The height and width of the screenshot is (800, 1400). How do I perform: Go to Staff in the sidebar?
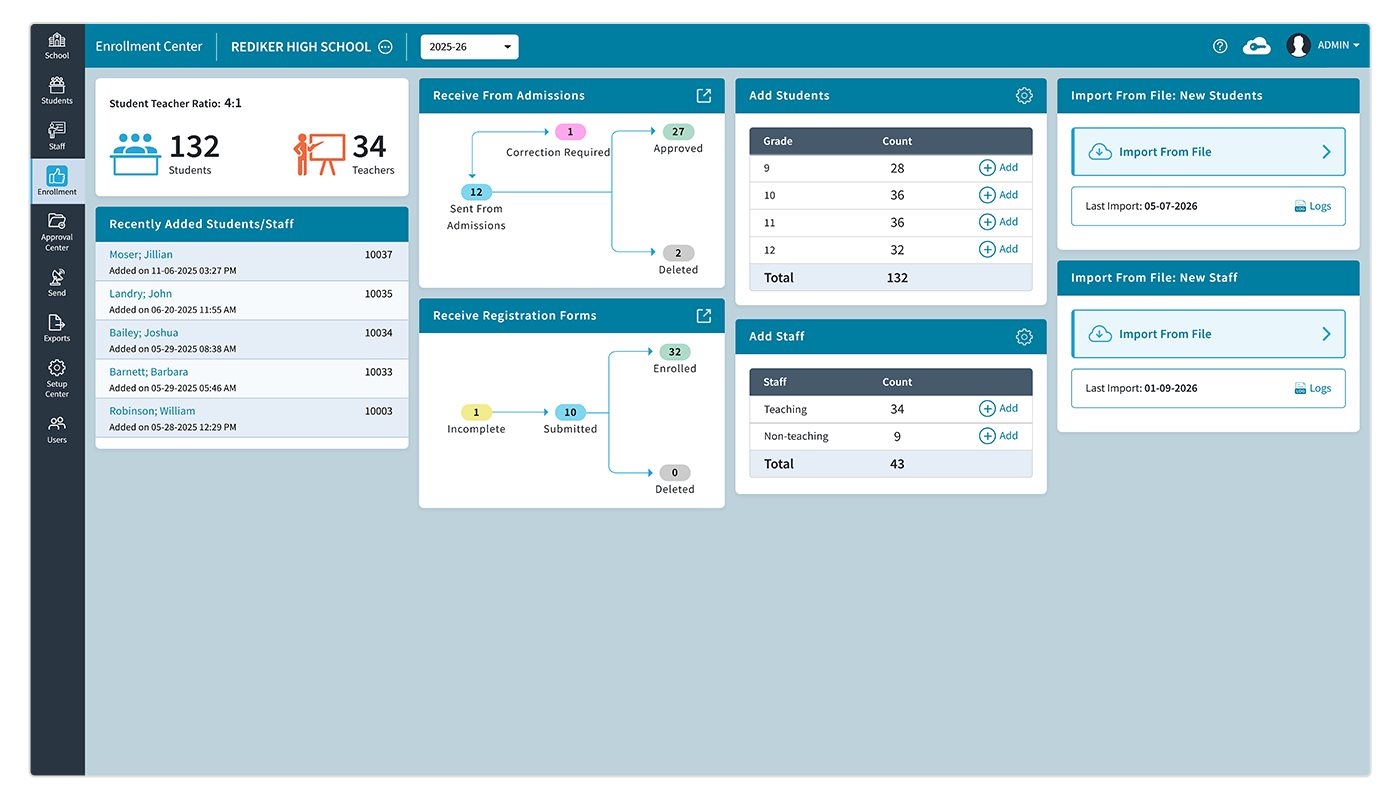point(57,136)
